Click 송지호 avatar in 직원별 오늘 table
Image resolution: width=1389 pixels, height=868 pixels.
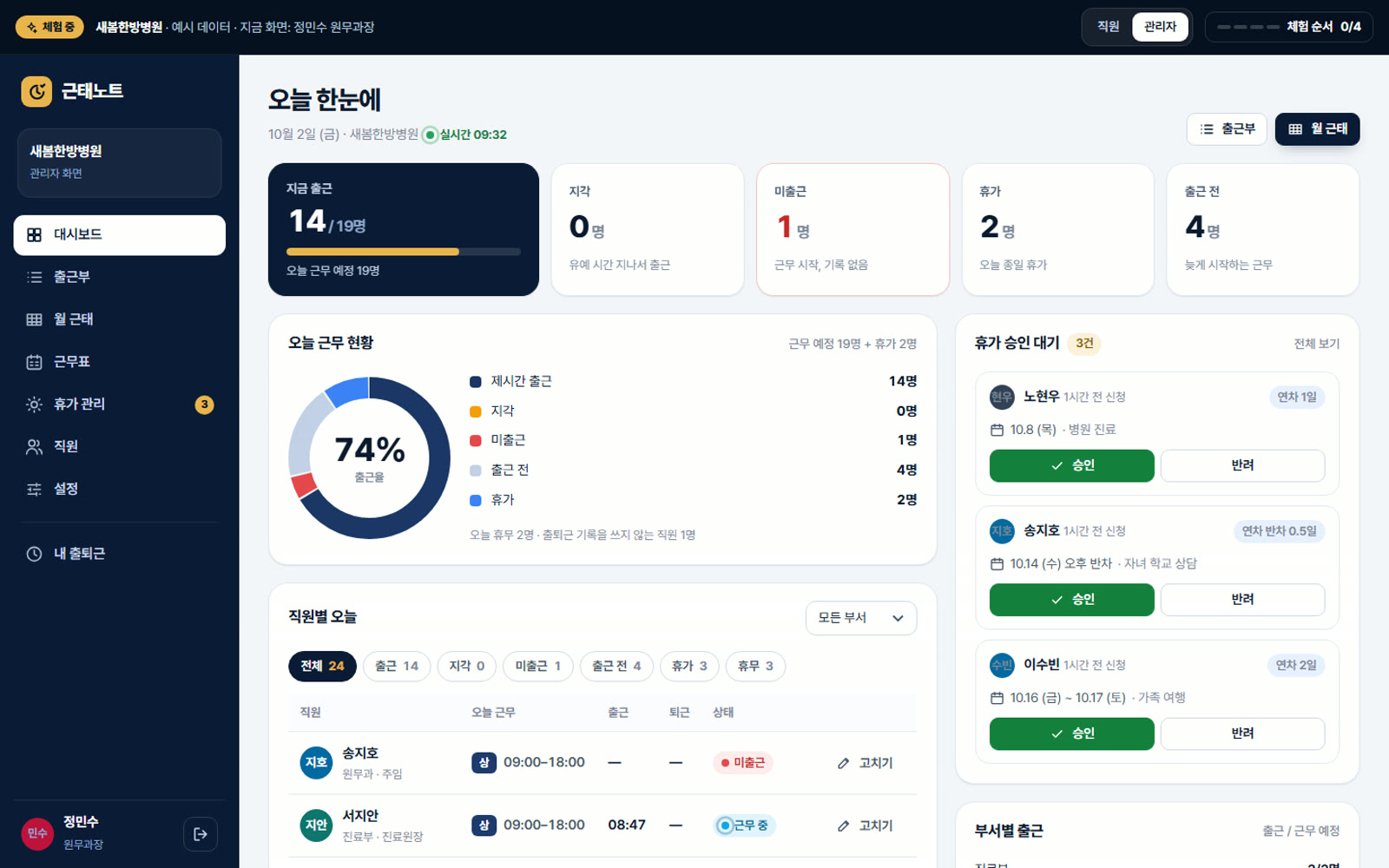[x=316, y=762]
